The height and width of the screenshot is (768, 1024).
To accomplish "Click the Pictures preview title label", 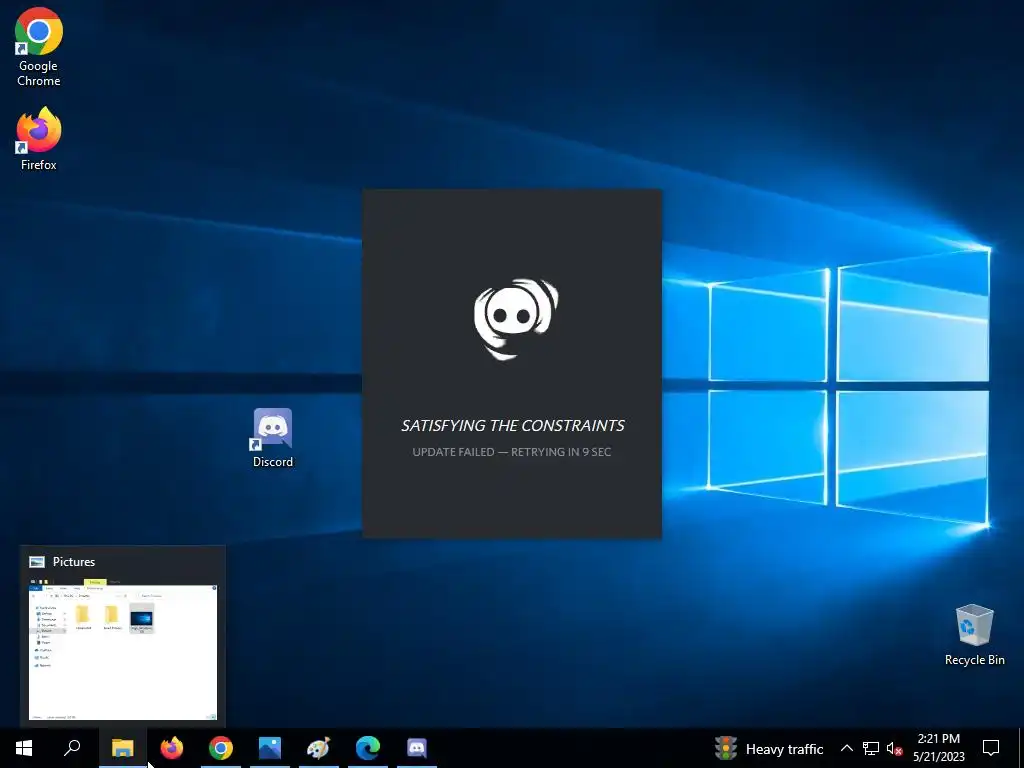I will tap(74, 562).
